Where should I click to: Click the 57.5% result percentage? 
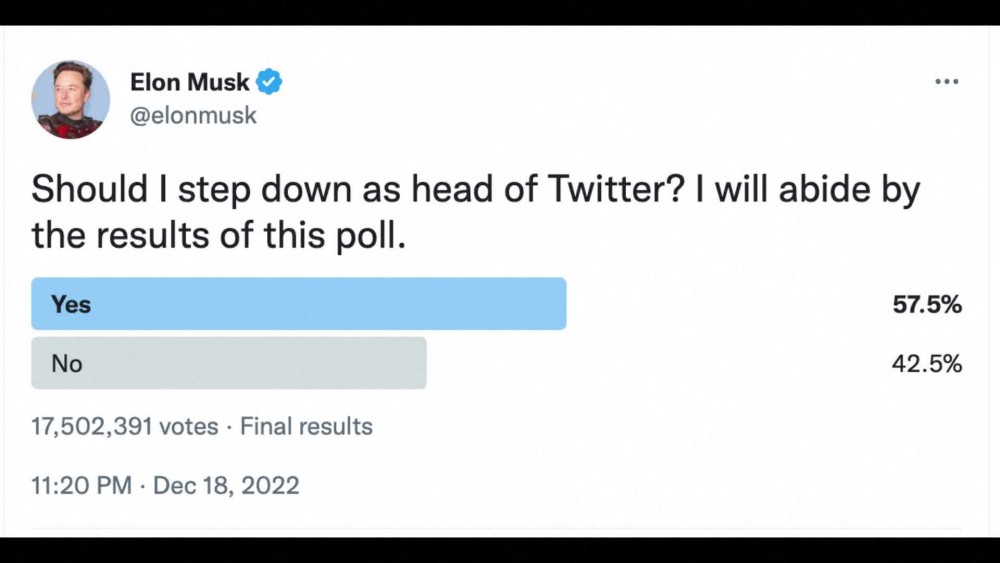(927, 305)
